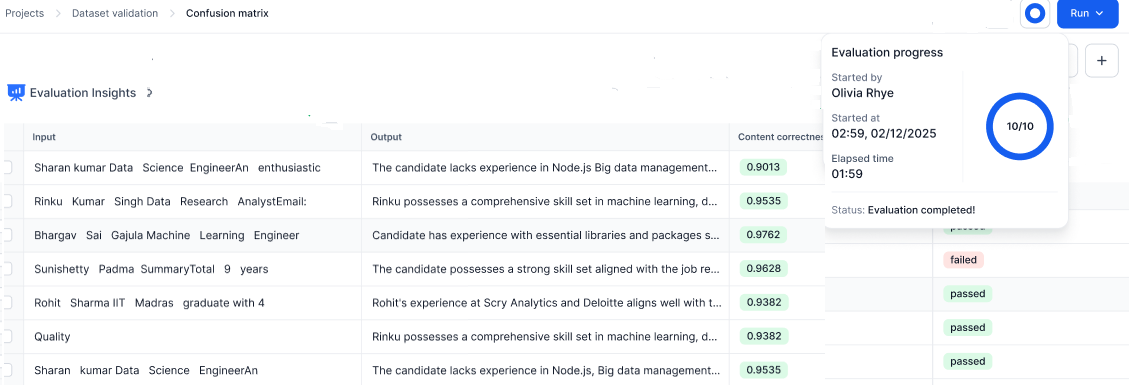Click the 0.9013 content correctness badge

764,167
